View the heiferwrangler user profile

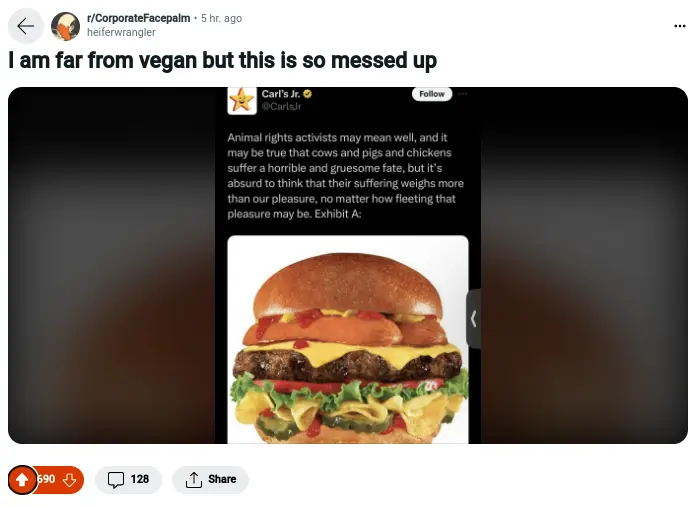tap(121, 32)
